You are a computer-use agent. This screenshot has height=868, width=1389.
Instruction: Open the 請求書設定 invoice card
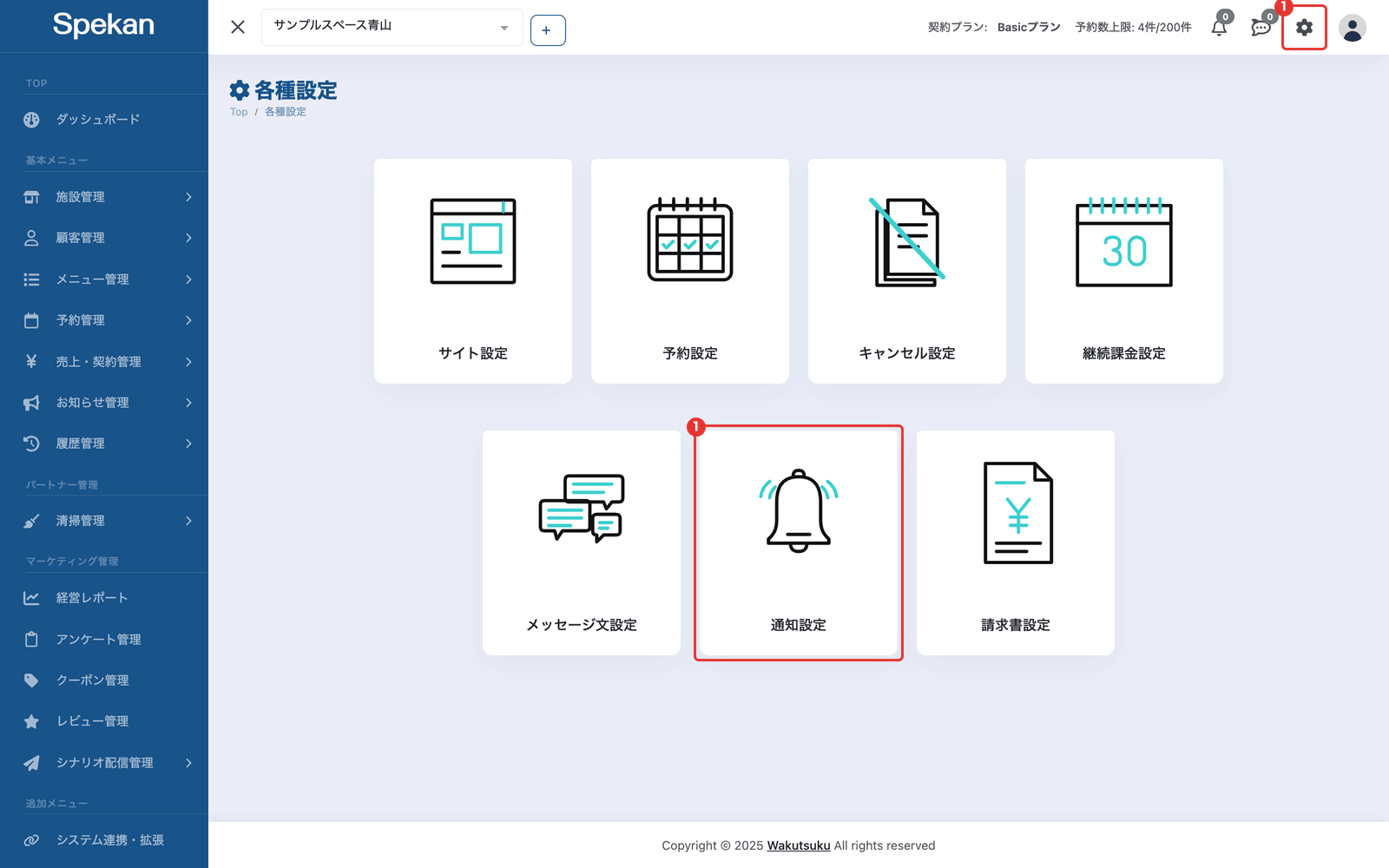click(1016, 542)
